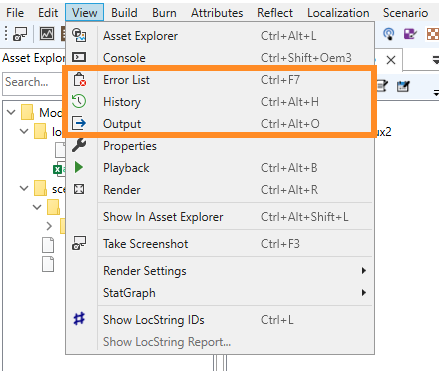This screenshot has width=439, height=371.
Task: Collapse the 'sc' folder node
Action: 24,188
